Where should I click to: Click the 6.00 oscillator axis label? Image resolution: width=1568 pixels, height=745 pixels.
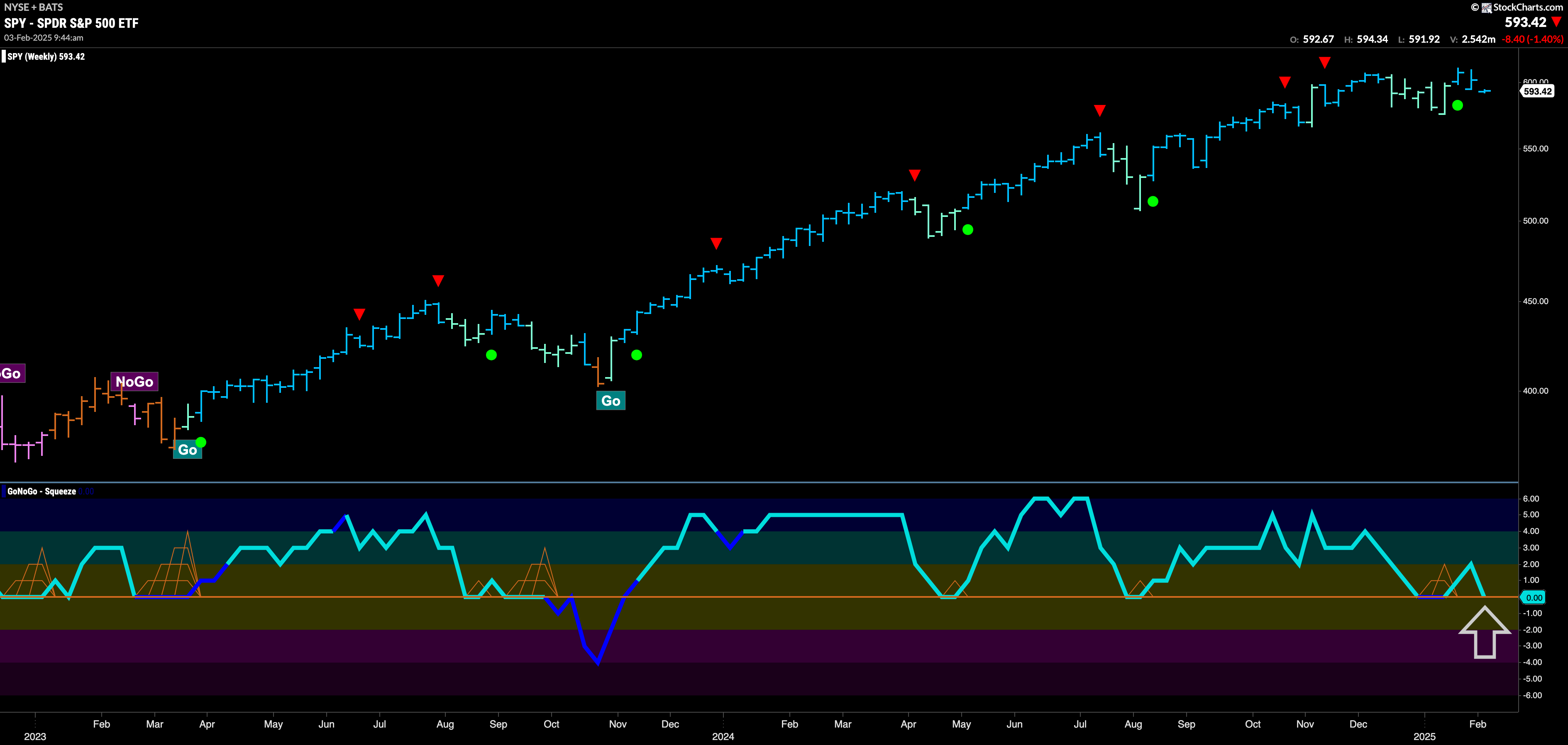(1531, 499)
